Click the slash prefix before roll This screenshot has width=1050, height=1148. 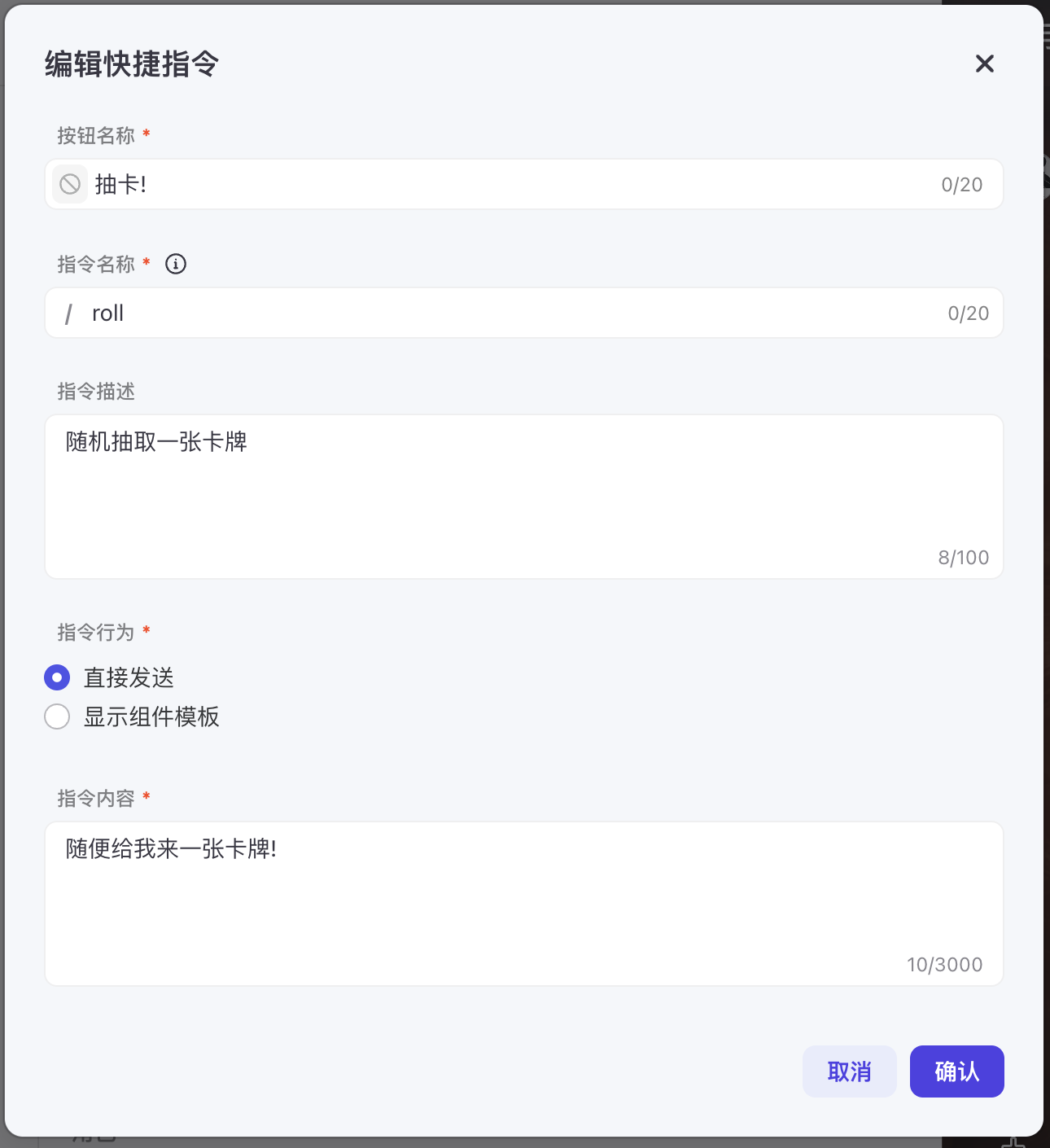tap(69, 313)
